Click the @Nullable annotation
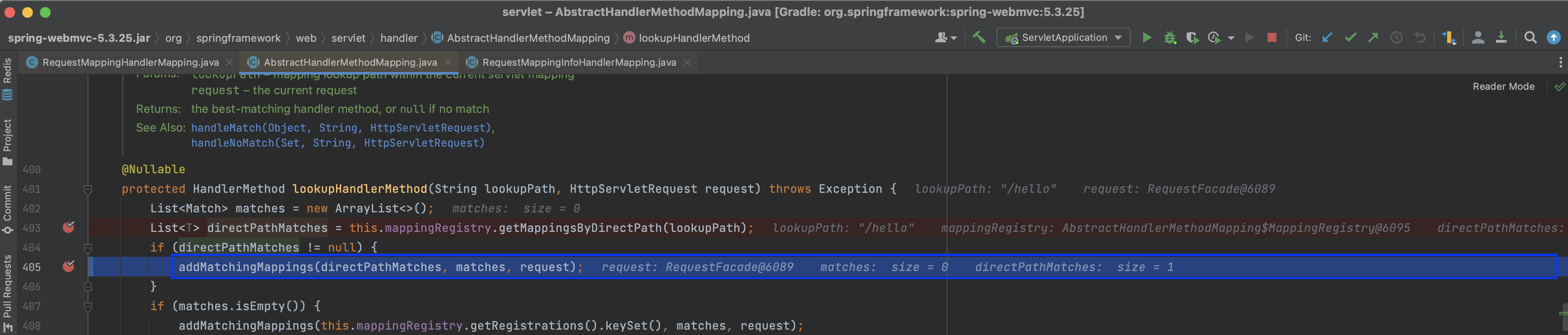Screen dimensions: 1568x335 153,169
